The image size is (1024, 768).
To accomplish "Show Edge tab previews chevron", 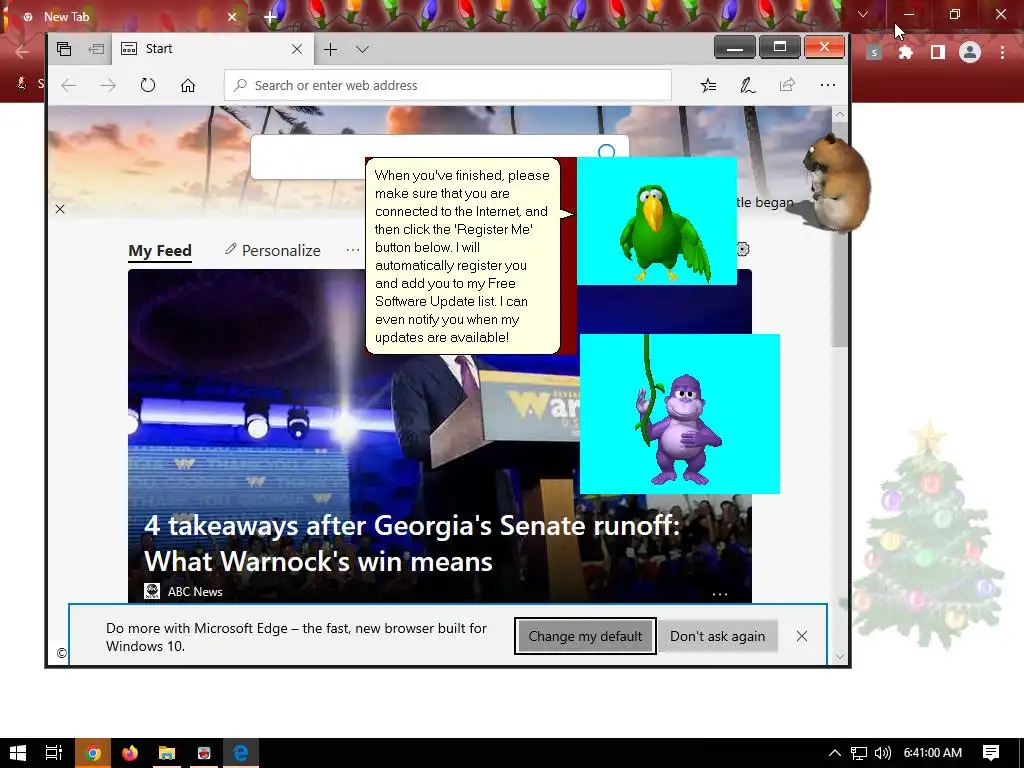I will [x=362, y=49].
